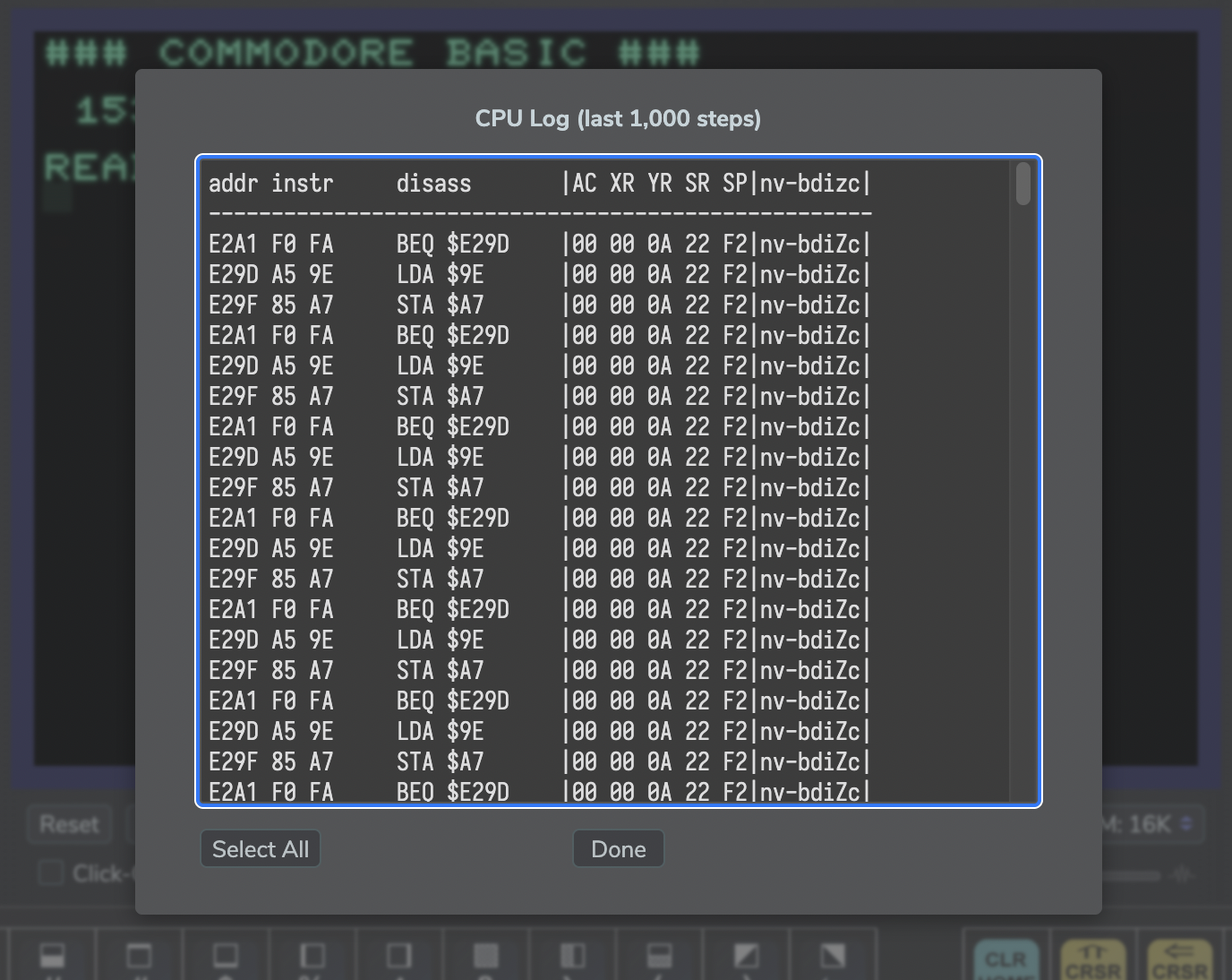Click the bottom-bar box glyph key
1232x980 pixels.
[225, 955]
